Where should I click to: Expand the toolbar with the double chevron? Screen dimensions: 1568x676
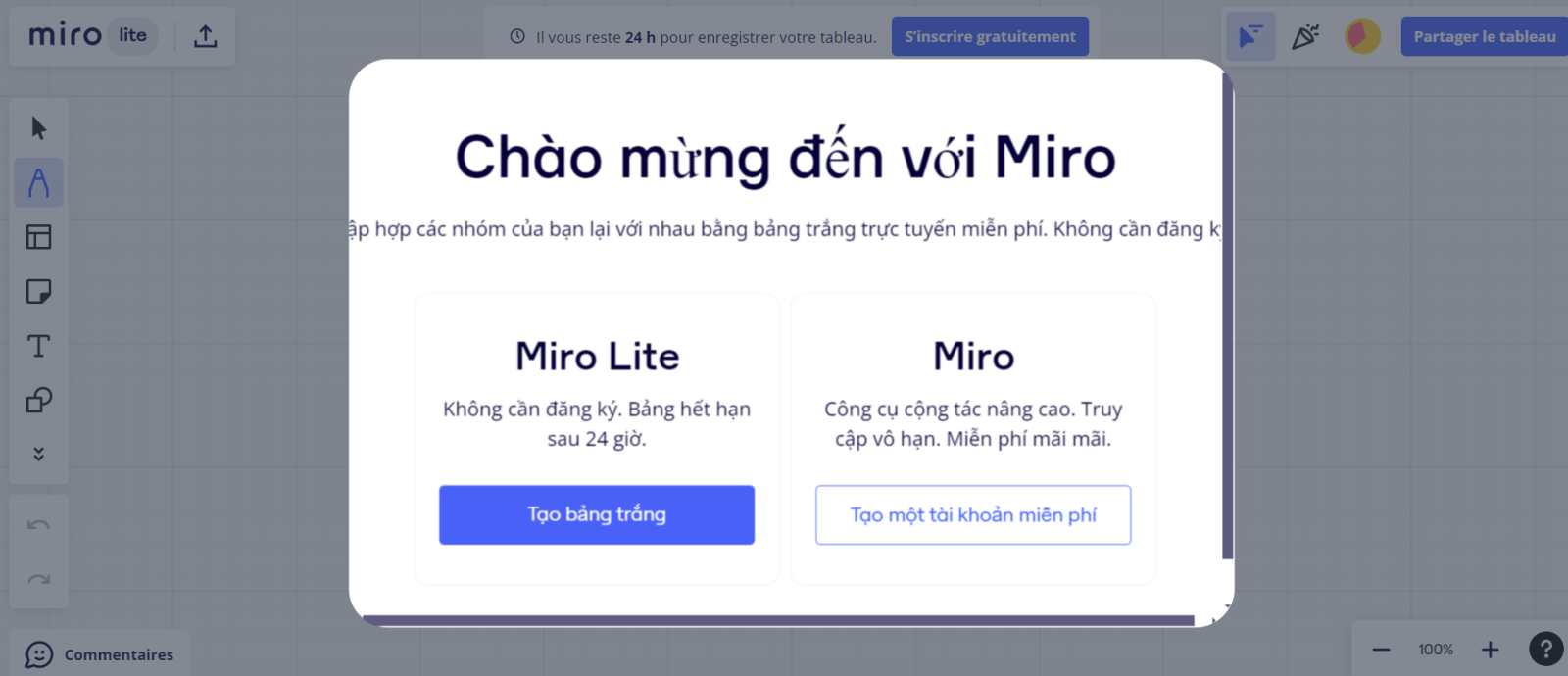[x=38, y=453]
